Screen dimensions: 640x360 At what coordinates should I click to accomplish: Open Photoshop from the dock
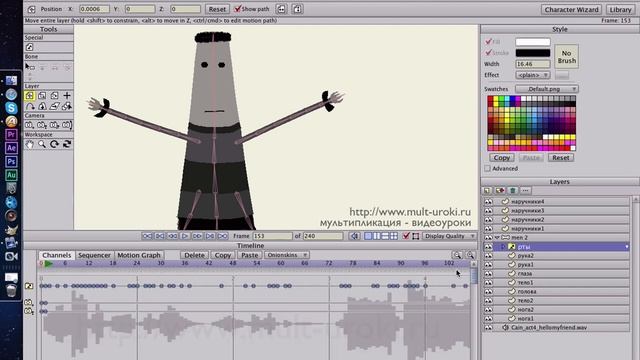tap(11, 162)
